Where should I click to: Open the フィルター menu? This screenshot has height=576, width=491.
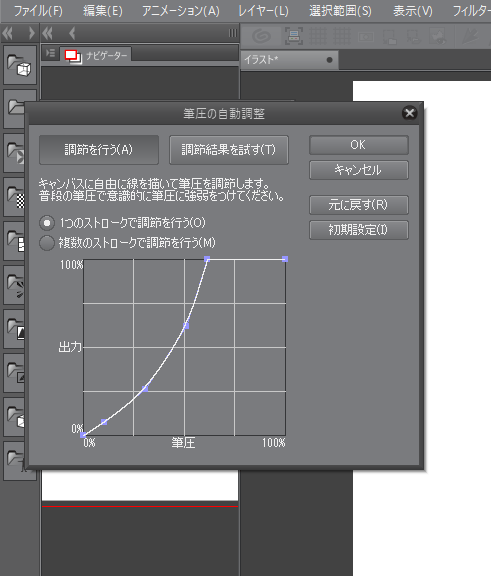pos(472,11)
